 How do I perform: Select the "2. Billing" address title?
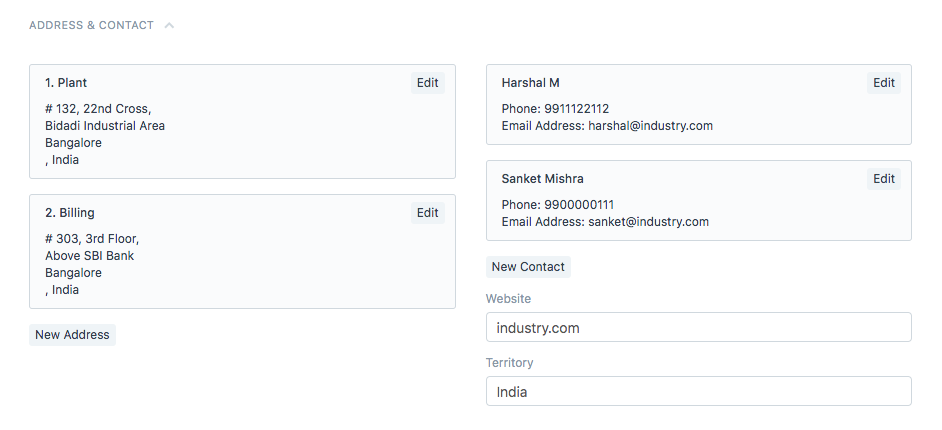[70, 213]
